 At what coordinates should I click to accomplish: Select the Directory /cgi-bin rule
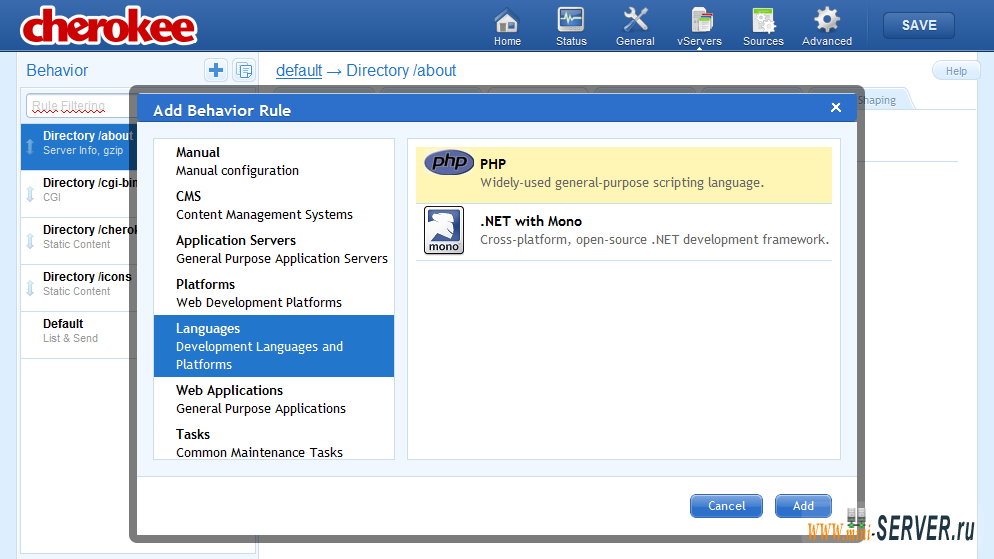coord(79,194)
